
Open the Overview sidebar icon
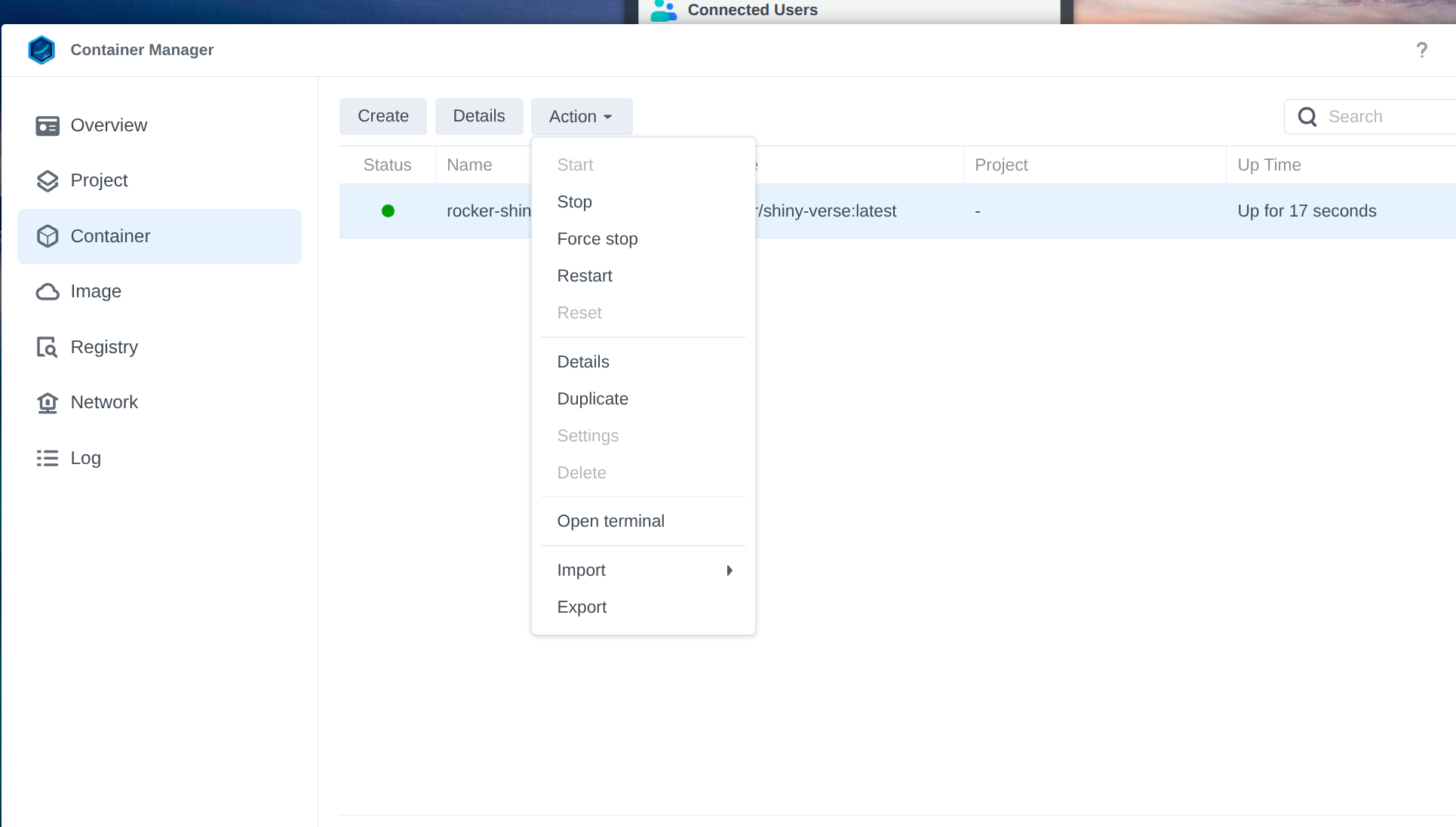point(48,126)
